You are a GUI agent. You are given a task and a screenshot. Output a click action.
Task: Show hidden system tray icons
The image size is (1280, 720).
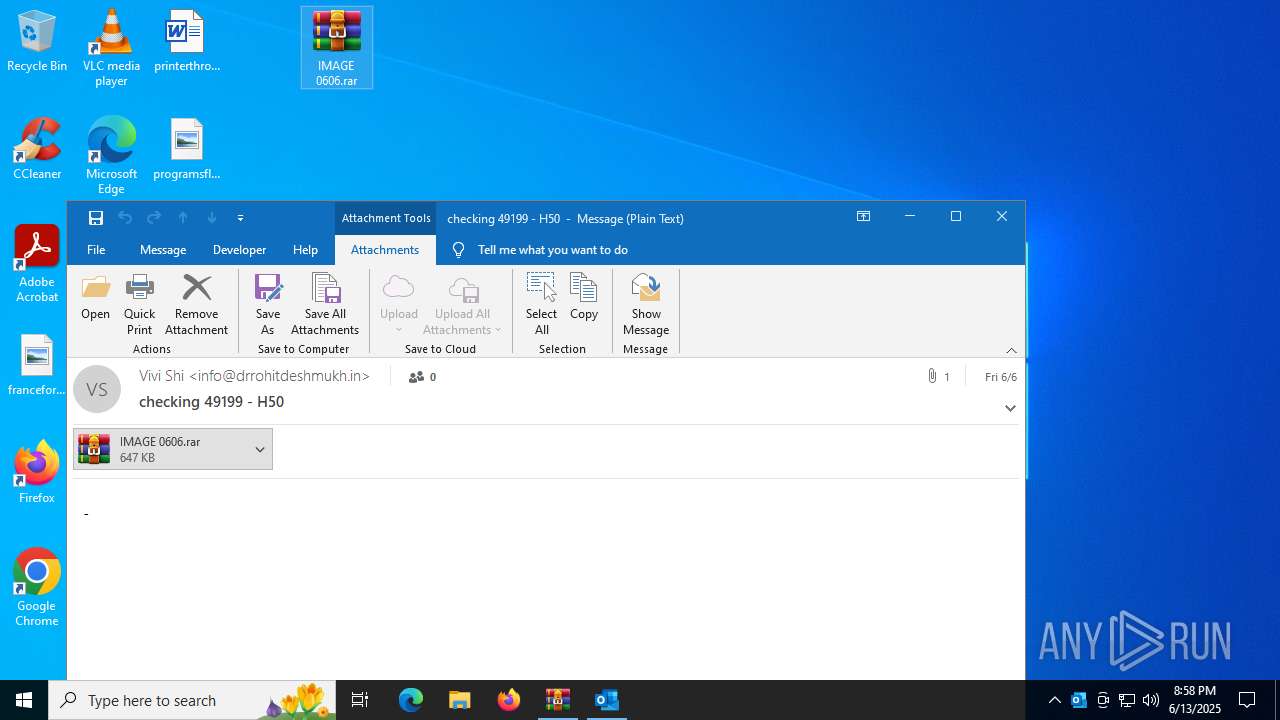(x=1054, y=700)
